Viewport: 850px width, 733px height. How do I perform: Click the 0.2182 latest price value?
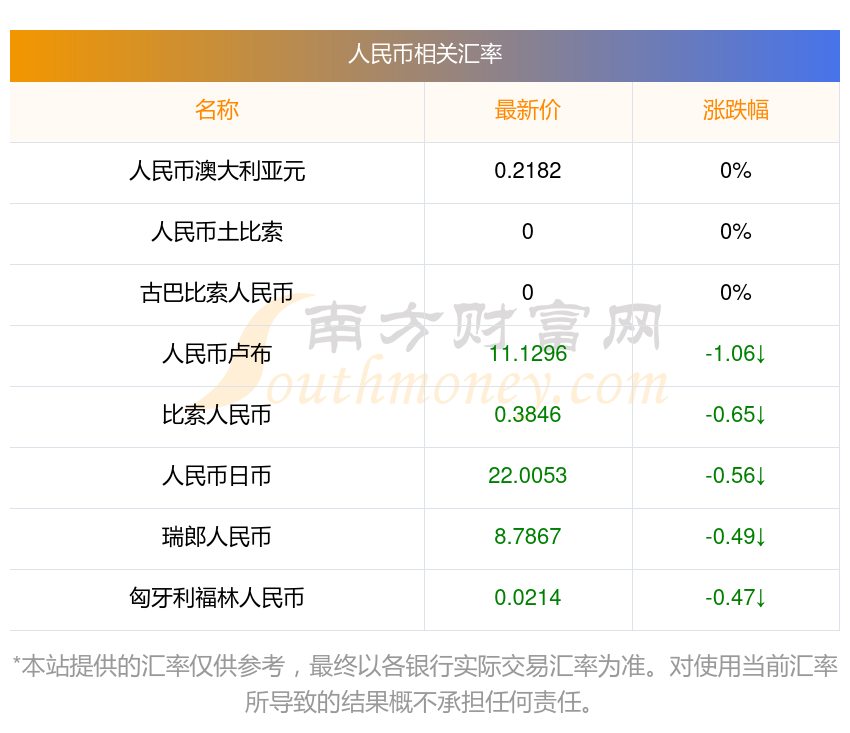click(527, 171)
